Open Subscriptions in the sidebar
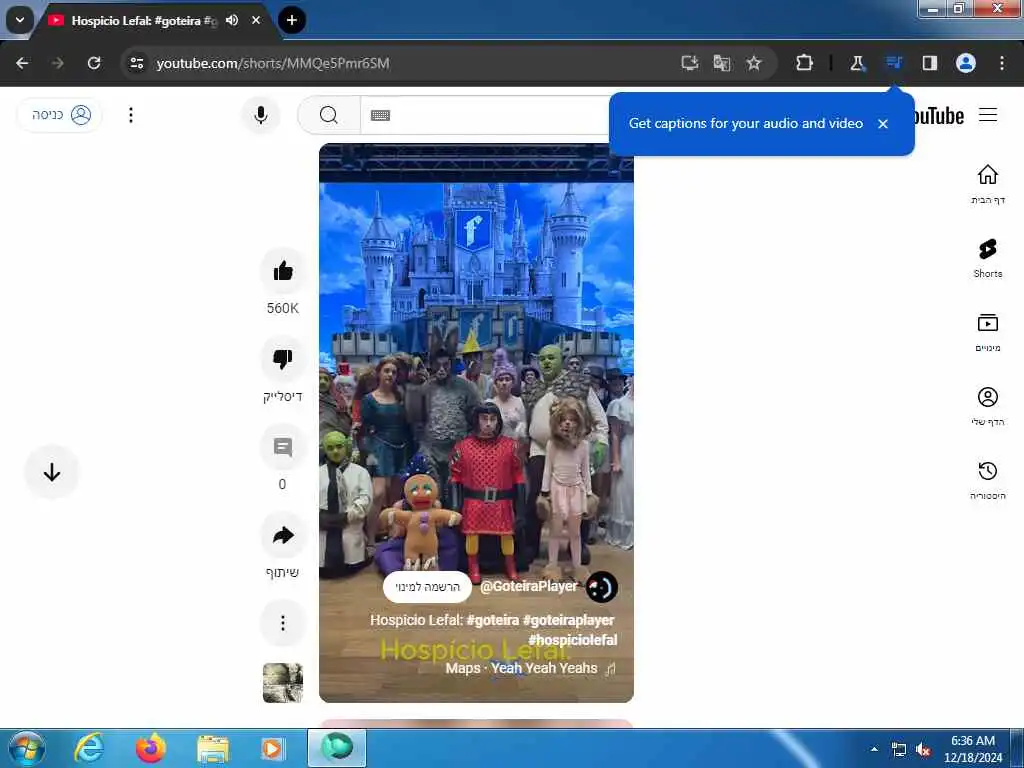Screen dimensions: 1024x768 click(x=987, y=332)
